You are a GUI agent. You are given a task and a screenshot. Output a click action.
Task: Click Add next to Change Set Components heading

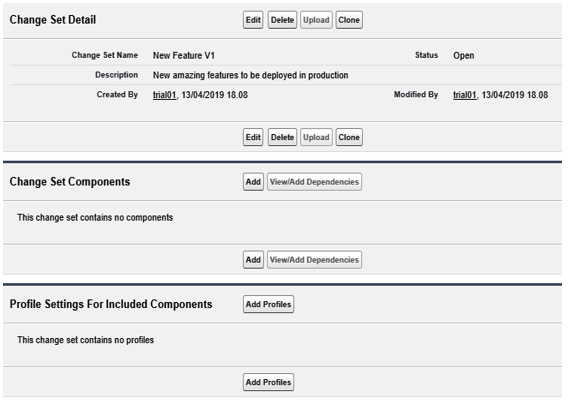click(x=253, y=182)
